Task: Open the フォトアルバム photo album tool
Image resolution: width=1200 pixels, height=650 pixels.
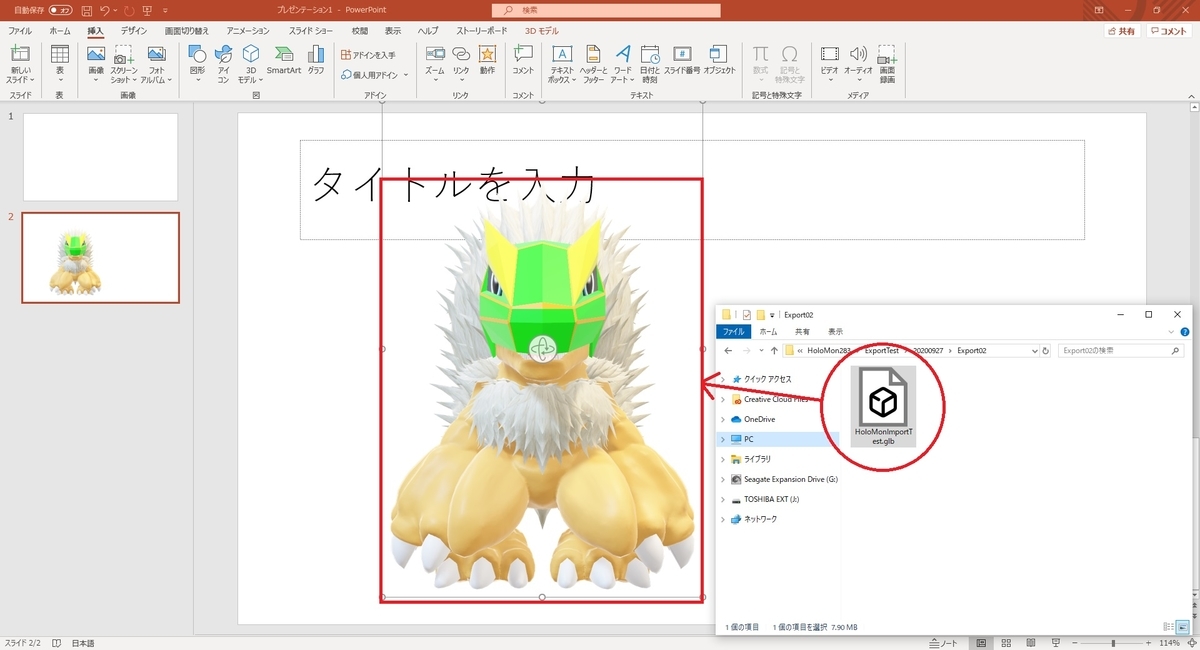Action: pos(157,64)
